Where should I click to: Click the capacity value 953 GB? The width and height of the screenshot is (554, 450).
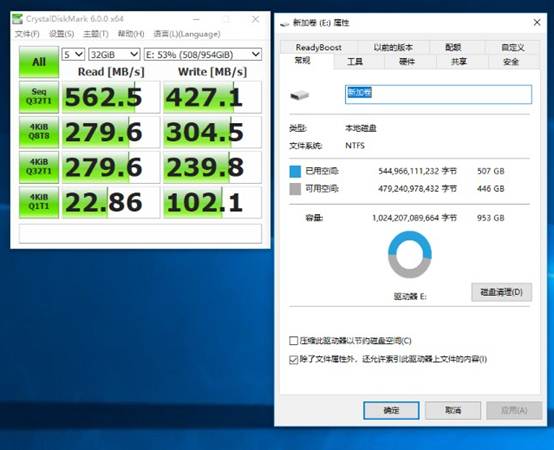click(490, 218)
